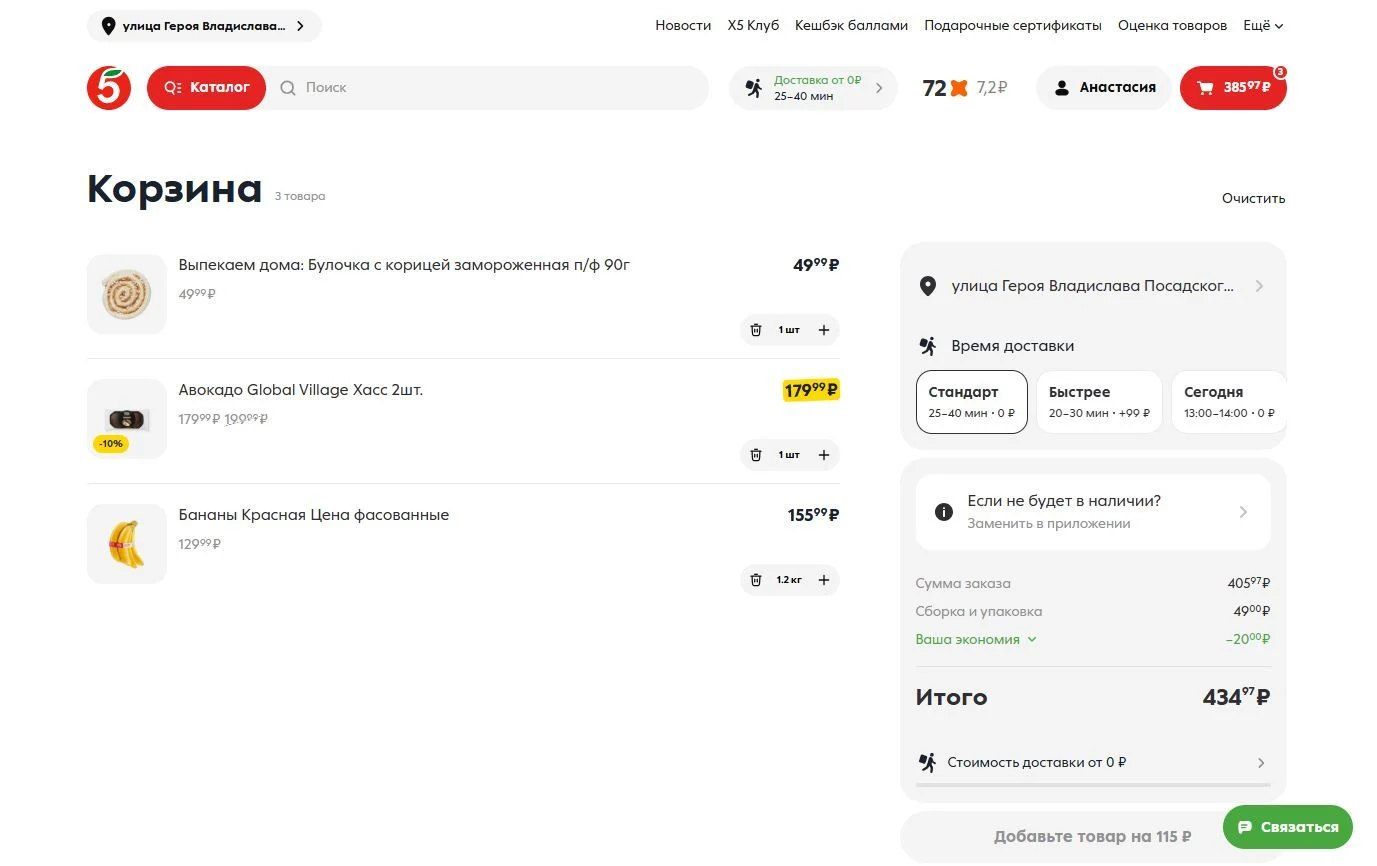Open Выпекаем дома: Булочка с корицей product title
The width and height of the screenshot is (1377, 866).
click(404, 265)
